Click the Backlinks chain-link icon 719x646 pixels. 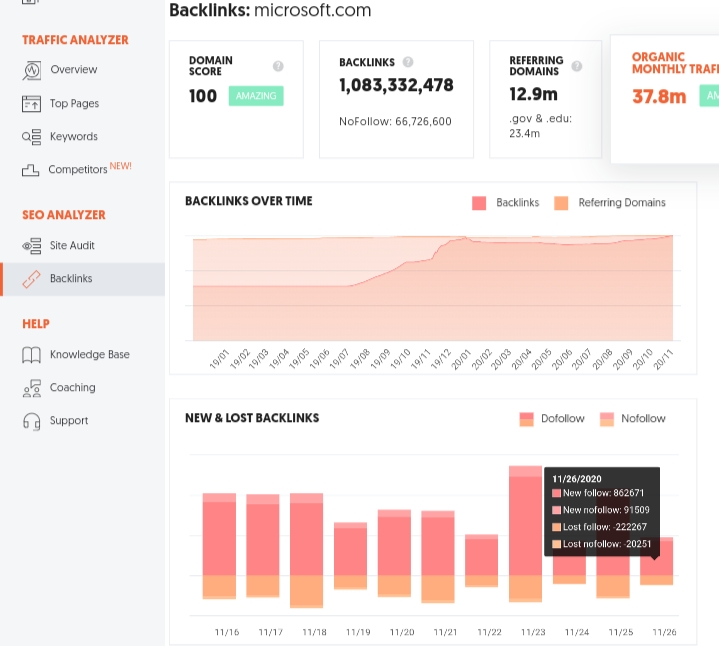click(31, 279)
